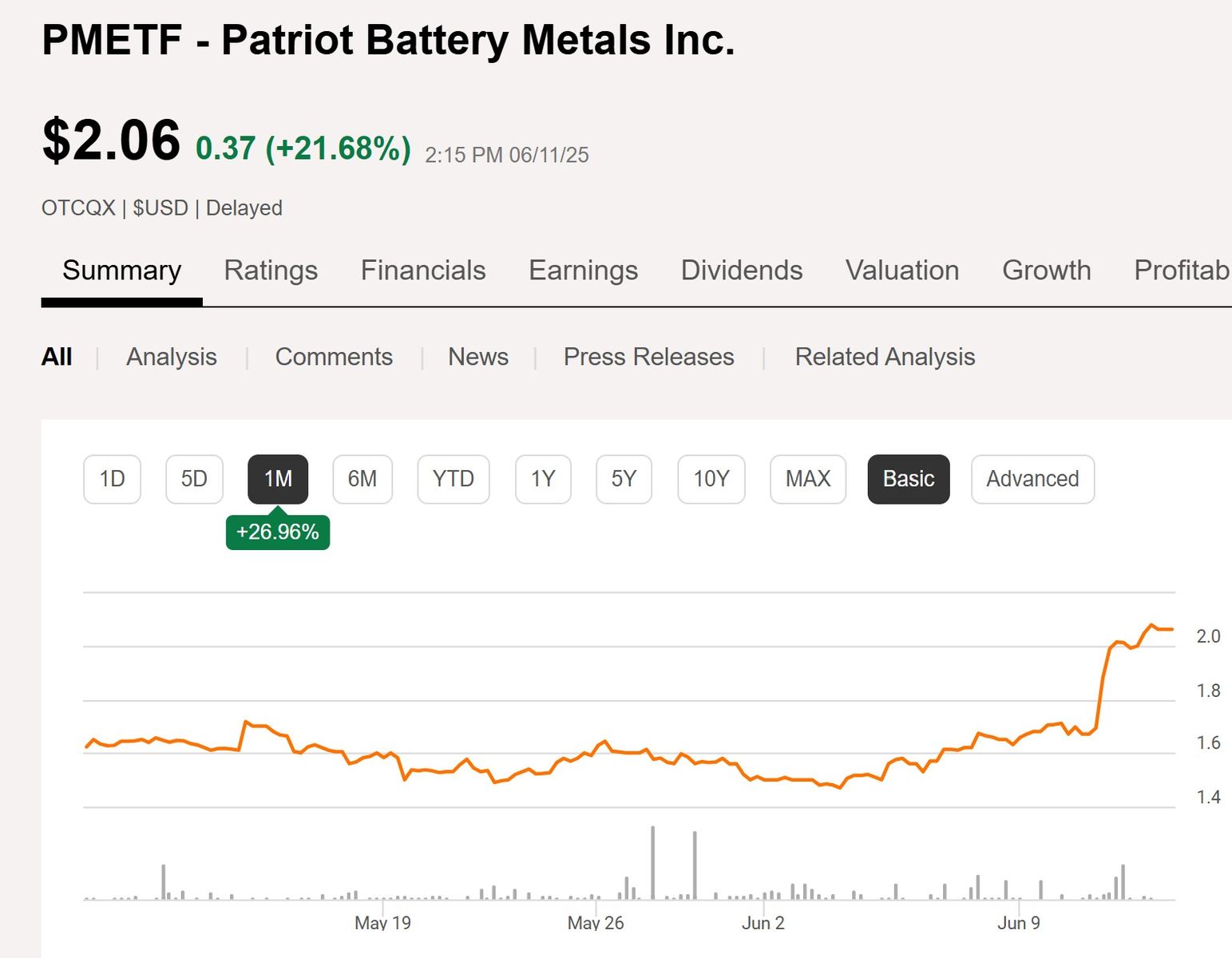Screen dimensions: 1232x958
Task: Show MAX price history
Action: [807, 479]
